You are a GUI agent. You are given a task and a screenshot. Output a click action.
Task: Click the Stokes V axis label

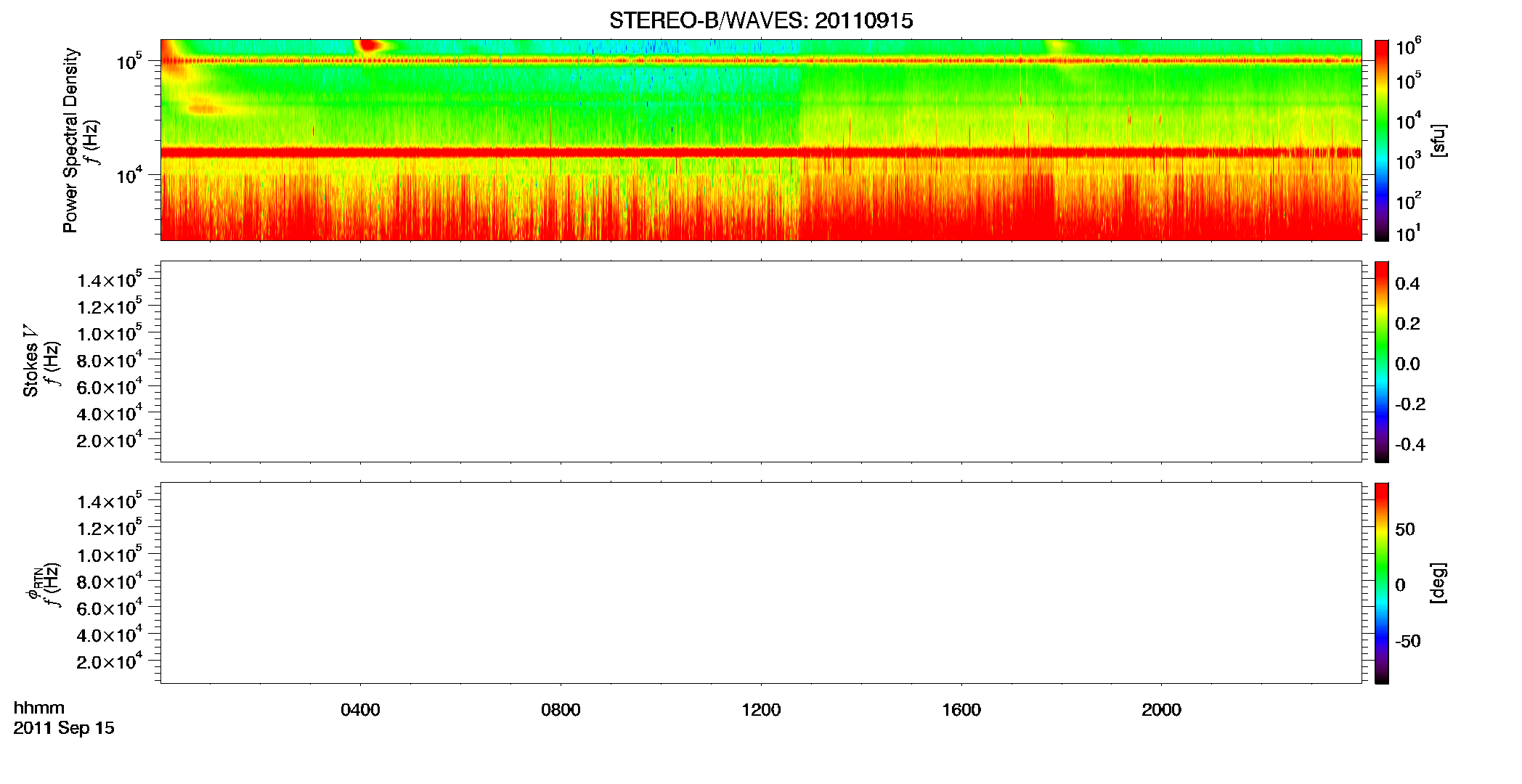tap(30, 362)
